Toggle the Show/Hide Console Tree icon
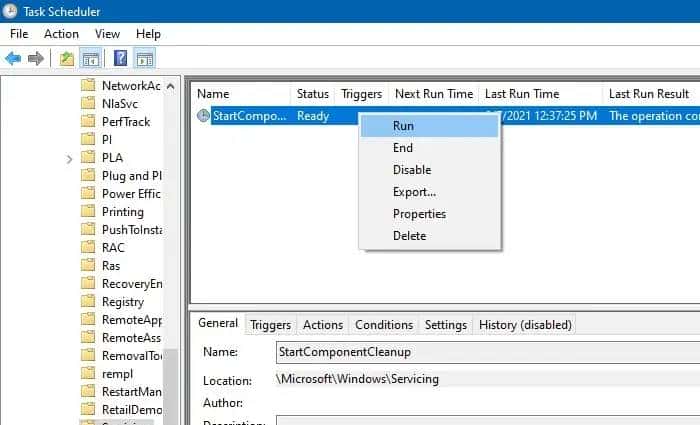Screen dimensions: 700x425 point(90,58)
